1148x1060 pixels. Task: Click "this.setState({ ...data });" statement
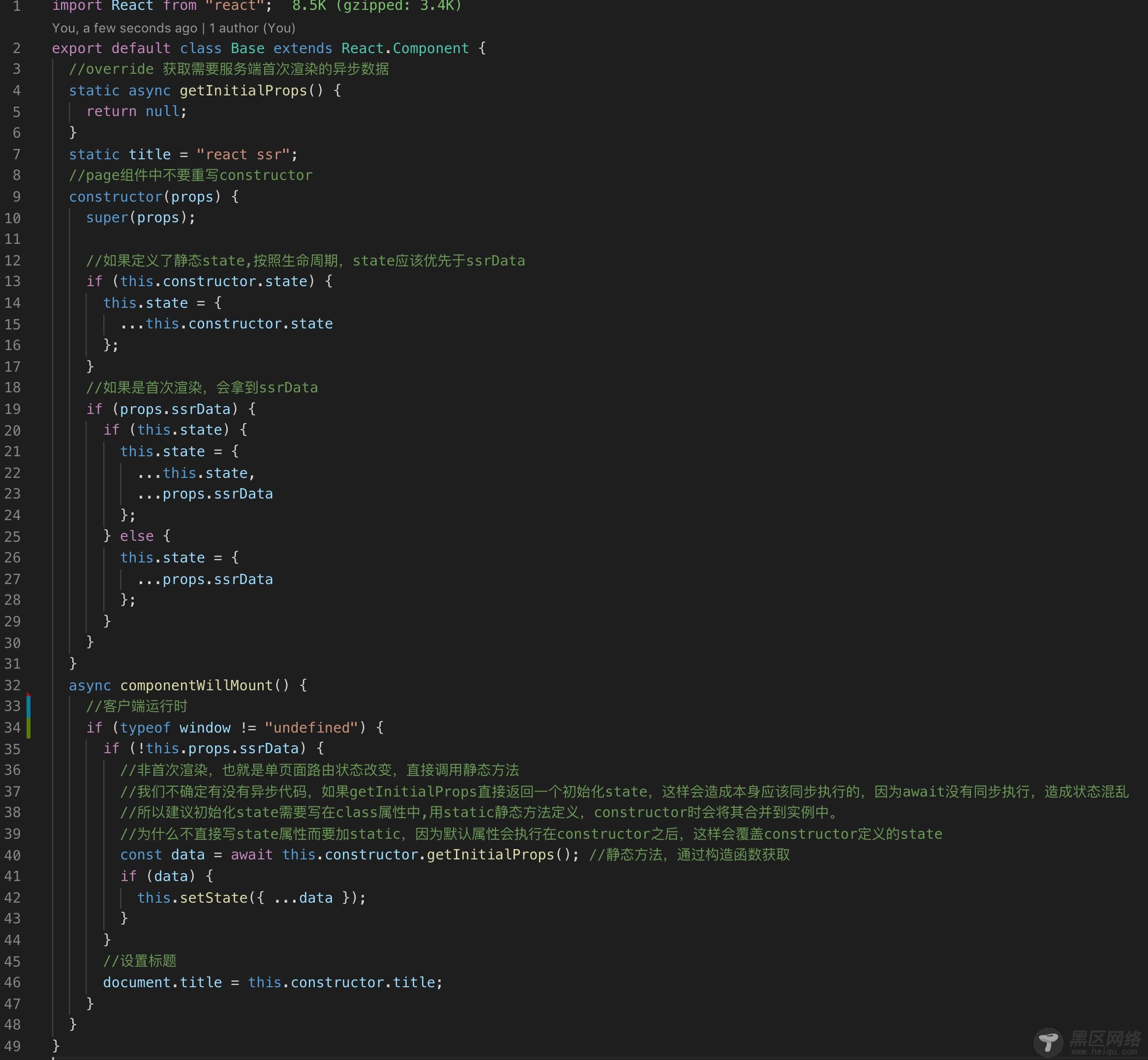point(252,898)
